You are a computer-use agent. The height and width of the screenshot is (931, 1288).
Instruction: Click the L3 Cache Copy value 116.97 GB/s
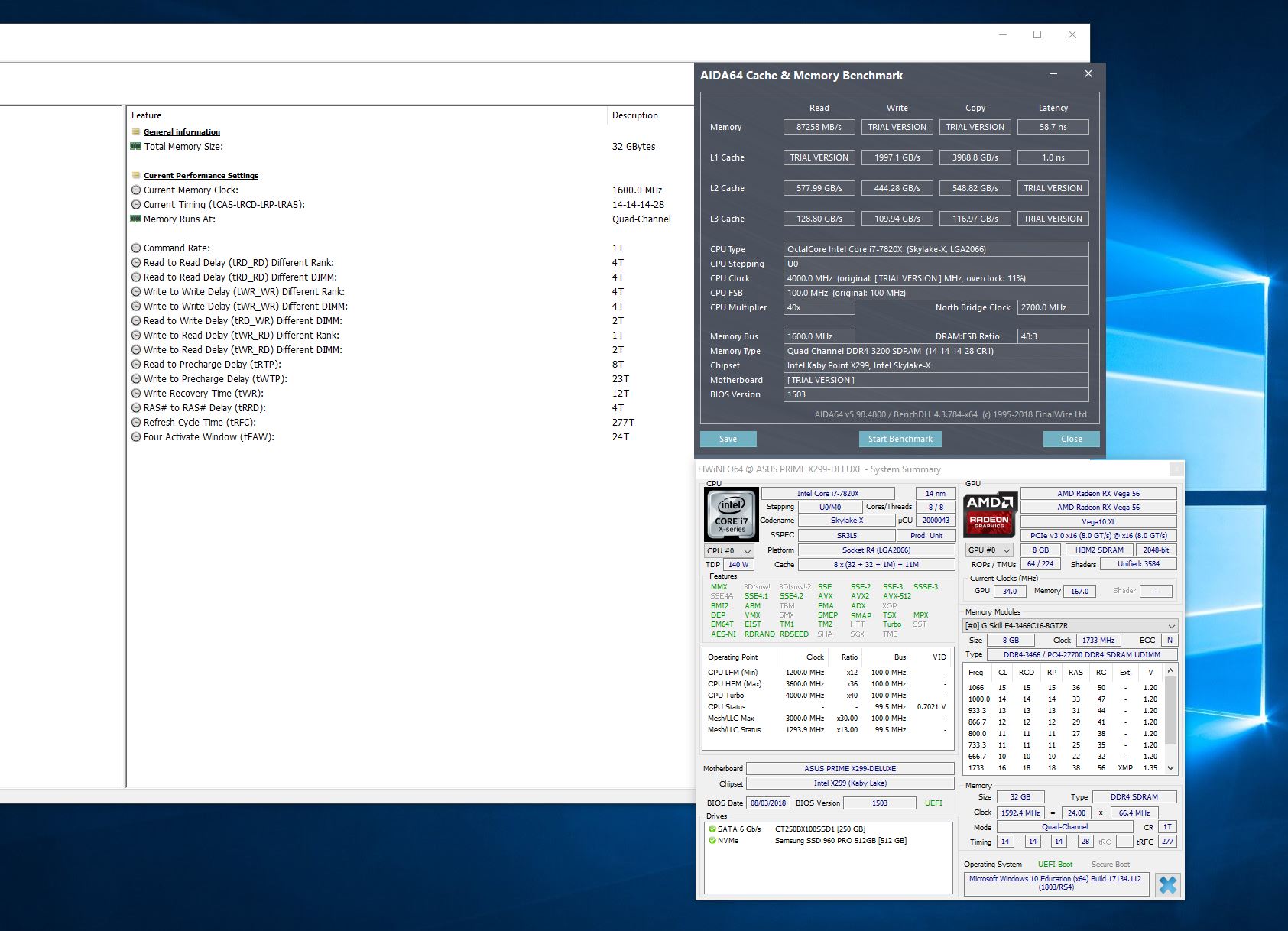click(x=975, y=219)
